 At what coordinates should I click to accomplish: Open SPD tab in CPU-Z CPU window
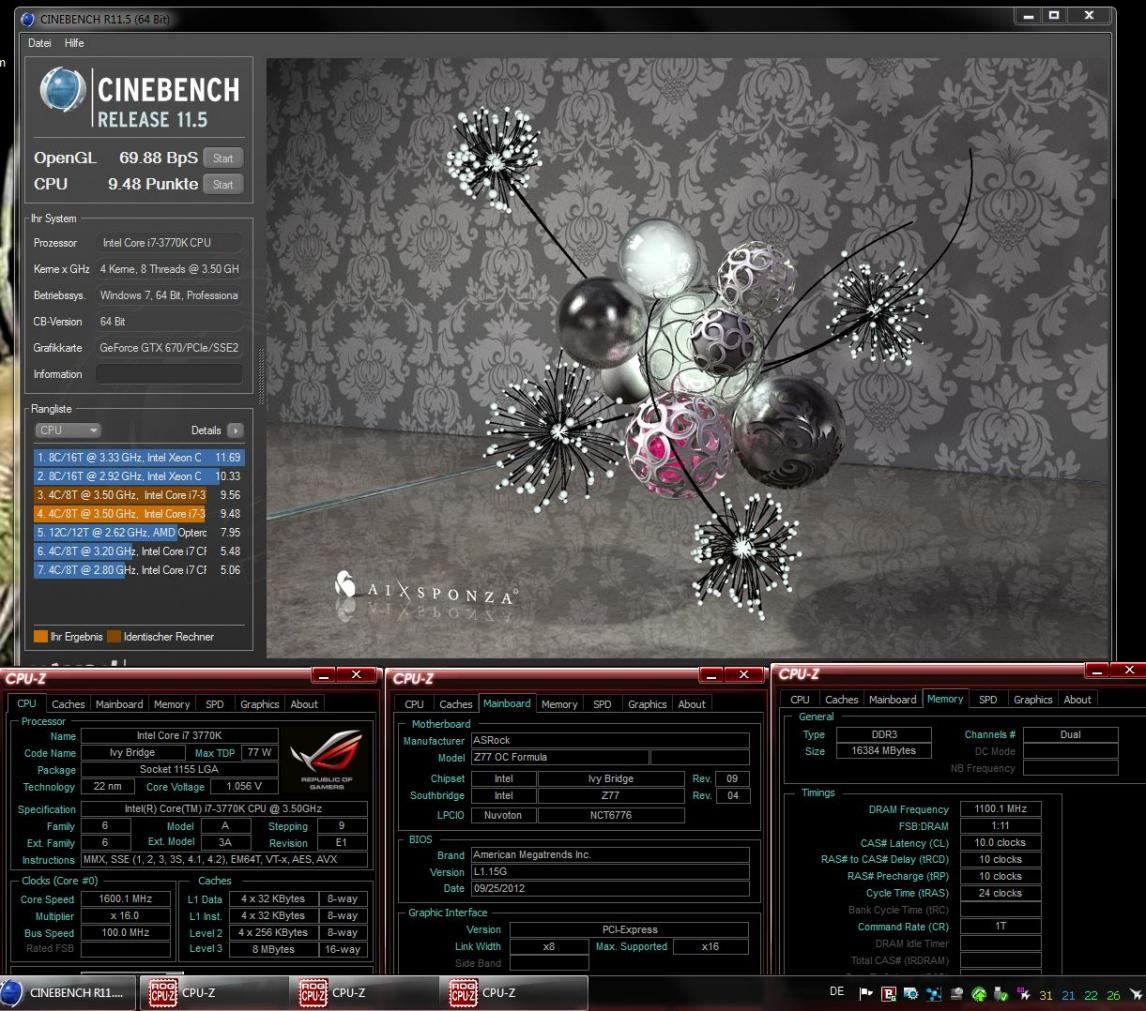[215, 704]
